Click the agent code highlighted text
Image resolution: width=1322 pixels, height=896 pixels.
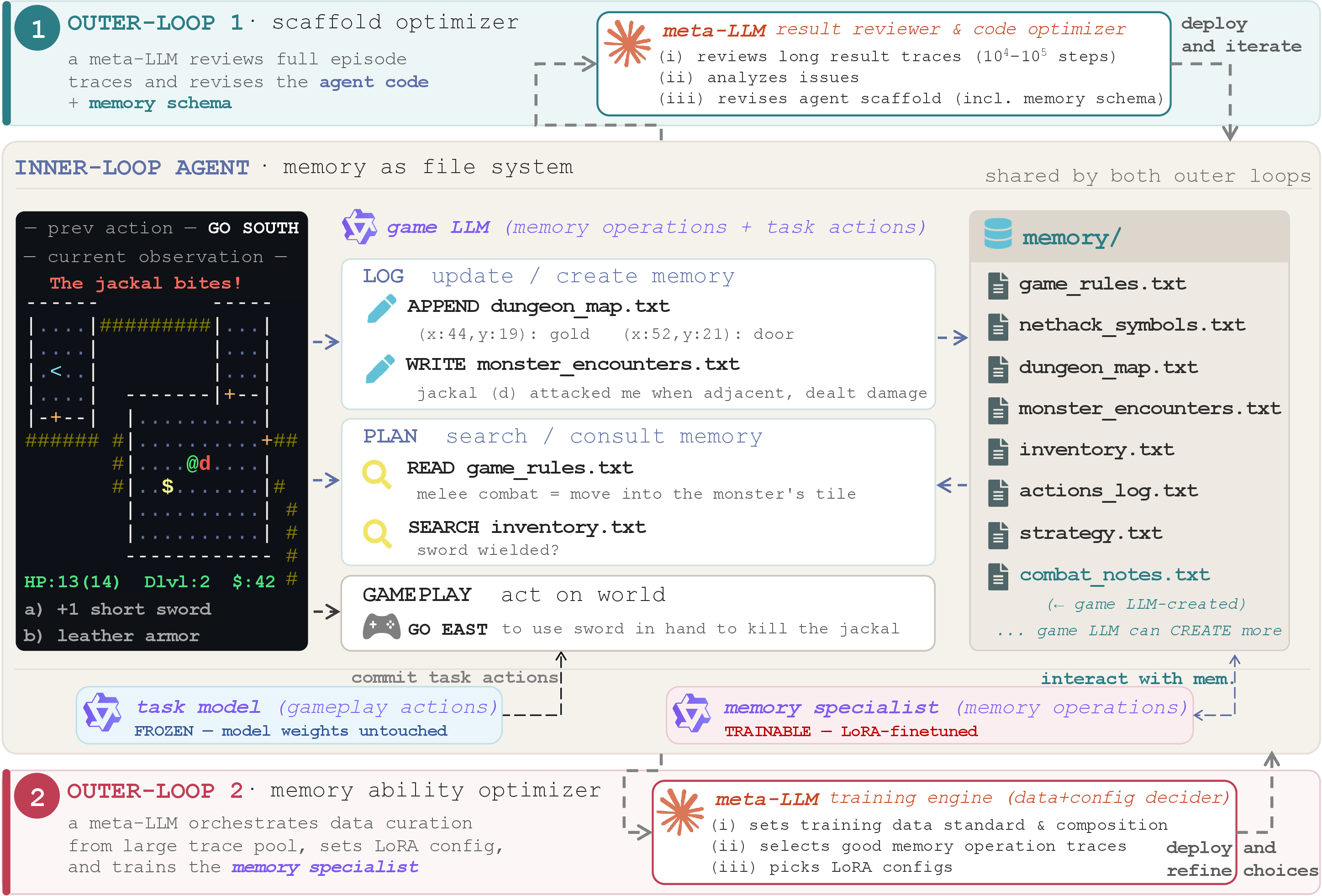[x=374, y=82]
